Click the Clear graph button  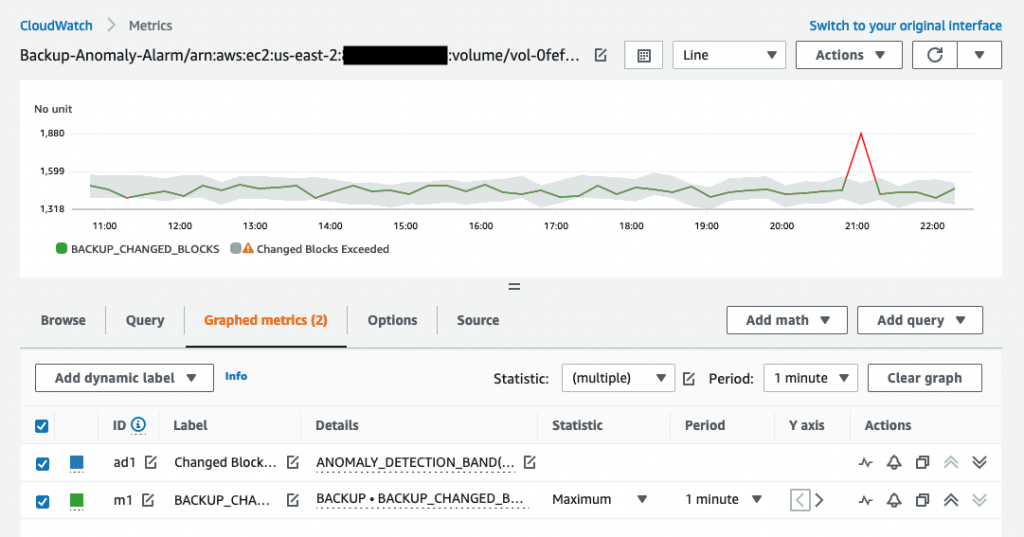[924, 378]
